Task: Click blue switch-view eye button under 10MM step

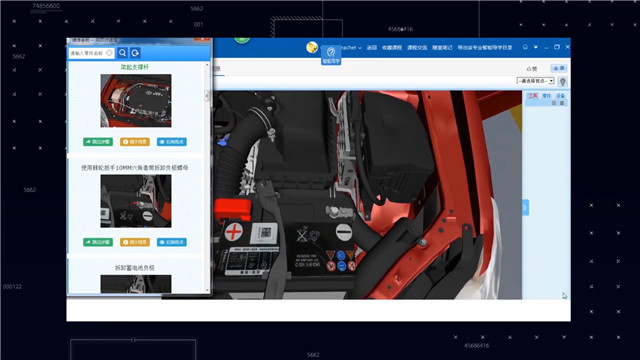Action: 172,242
